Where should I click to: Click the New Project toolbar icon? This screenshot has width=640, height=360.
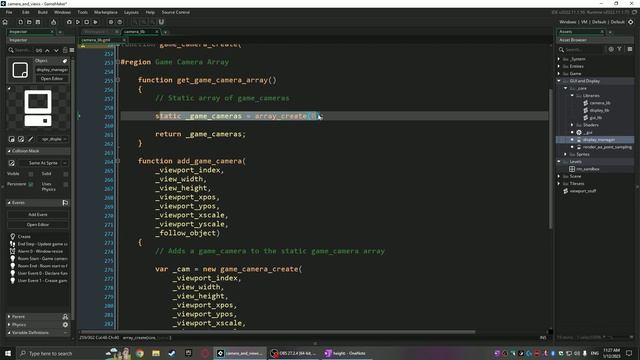[20, 22]
